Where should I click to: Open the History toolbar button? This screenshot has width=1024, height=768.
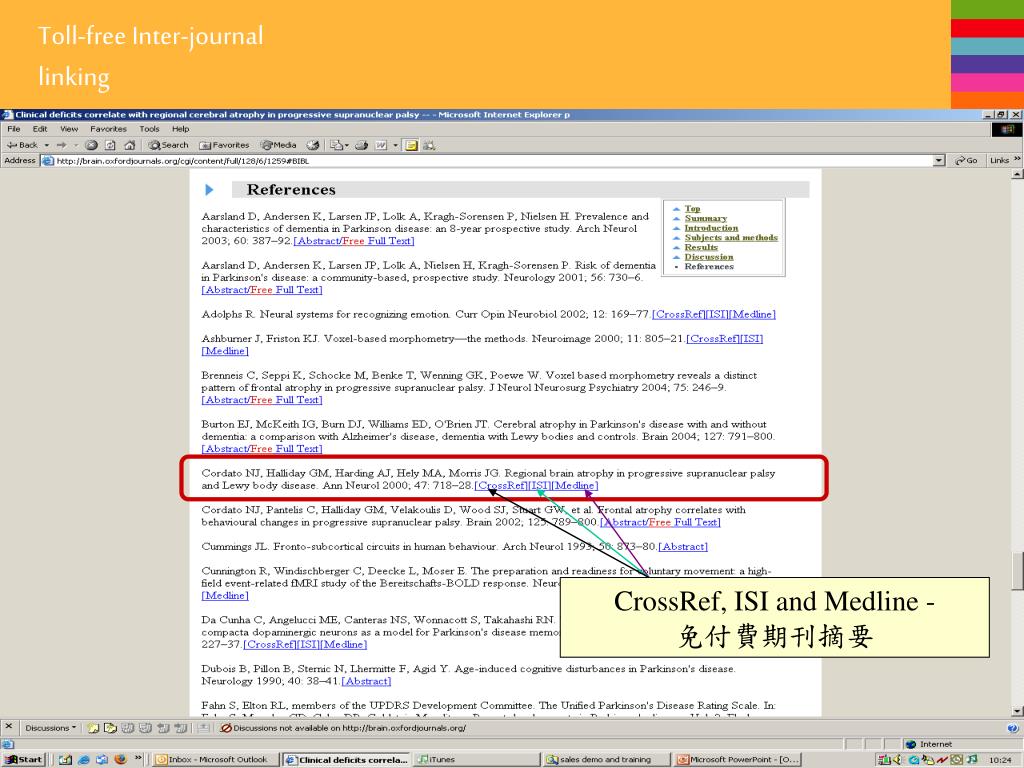click(x=313, y=145)
